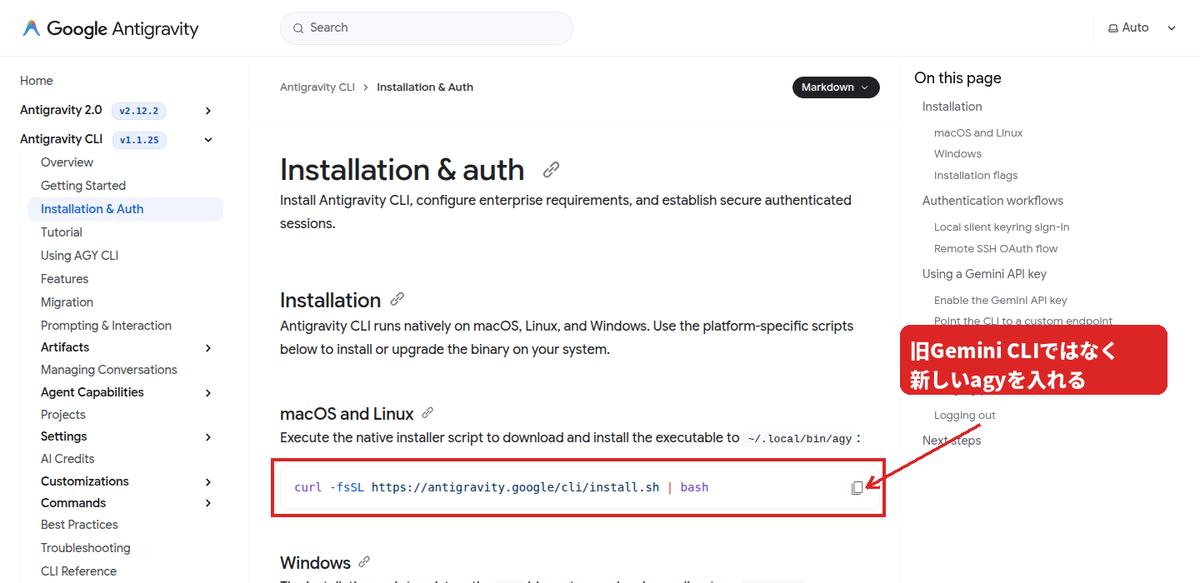Go to Home in sidebar

pyautogui.click(x=37, y=81)
